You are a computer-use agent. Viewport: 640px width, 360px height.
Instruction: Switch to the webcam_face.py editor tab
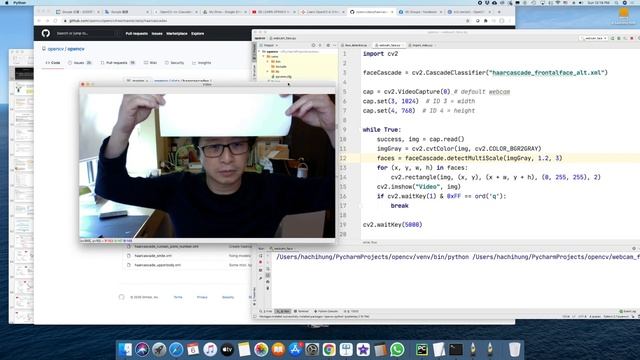coord(389,45)
